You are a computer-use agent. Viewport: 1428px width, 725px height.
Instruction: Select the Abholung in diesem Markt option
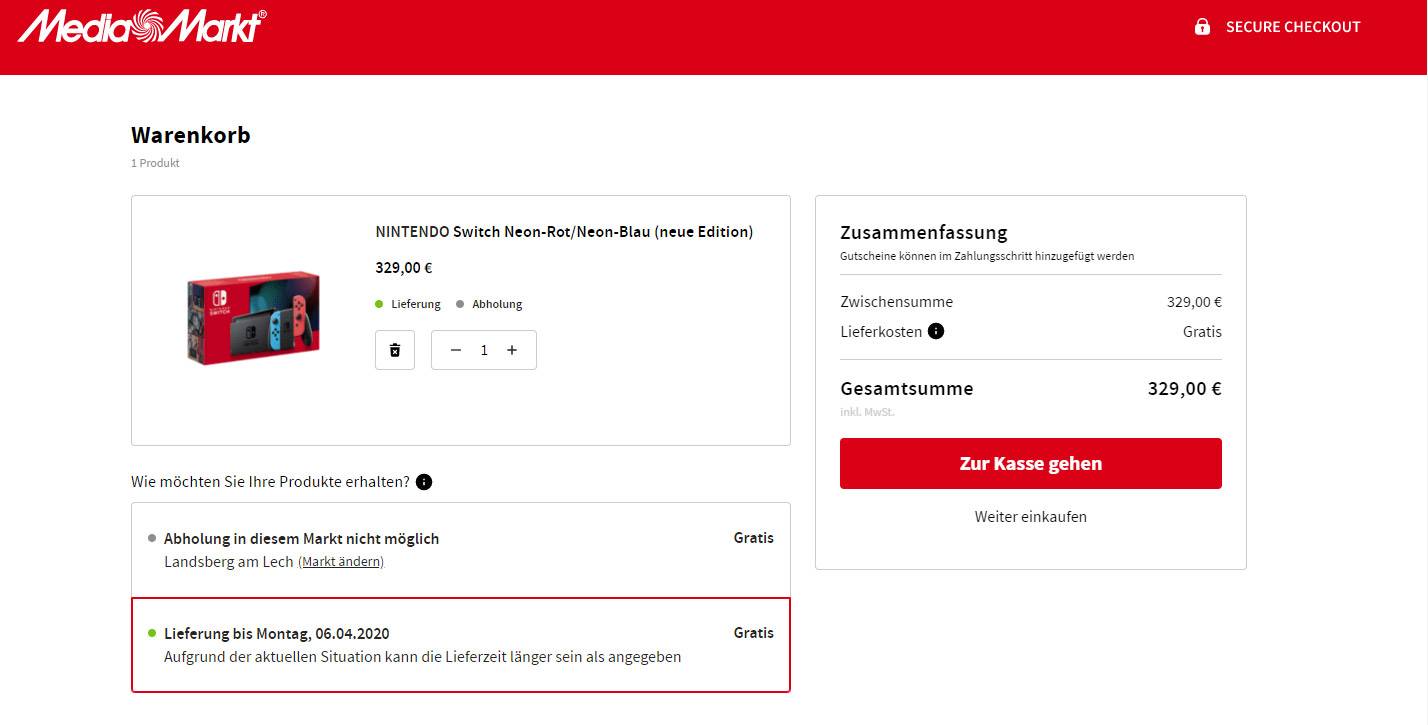[x=461, y=550]
